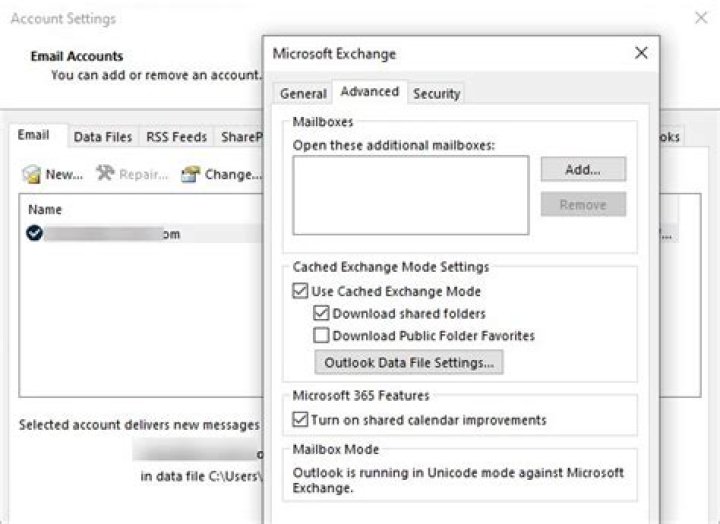720x524 pixels.
Task: Click the default account checkmark icon
Action: click(34, 233)
